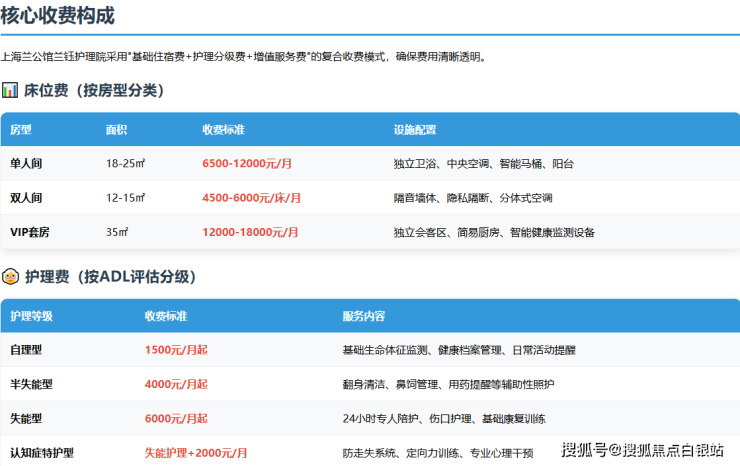The height and width of the screenshot is (466, 740).
Task: Click the 房型 column header
Action: click(x=21, y=130)
